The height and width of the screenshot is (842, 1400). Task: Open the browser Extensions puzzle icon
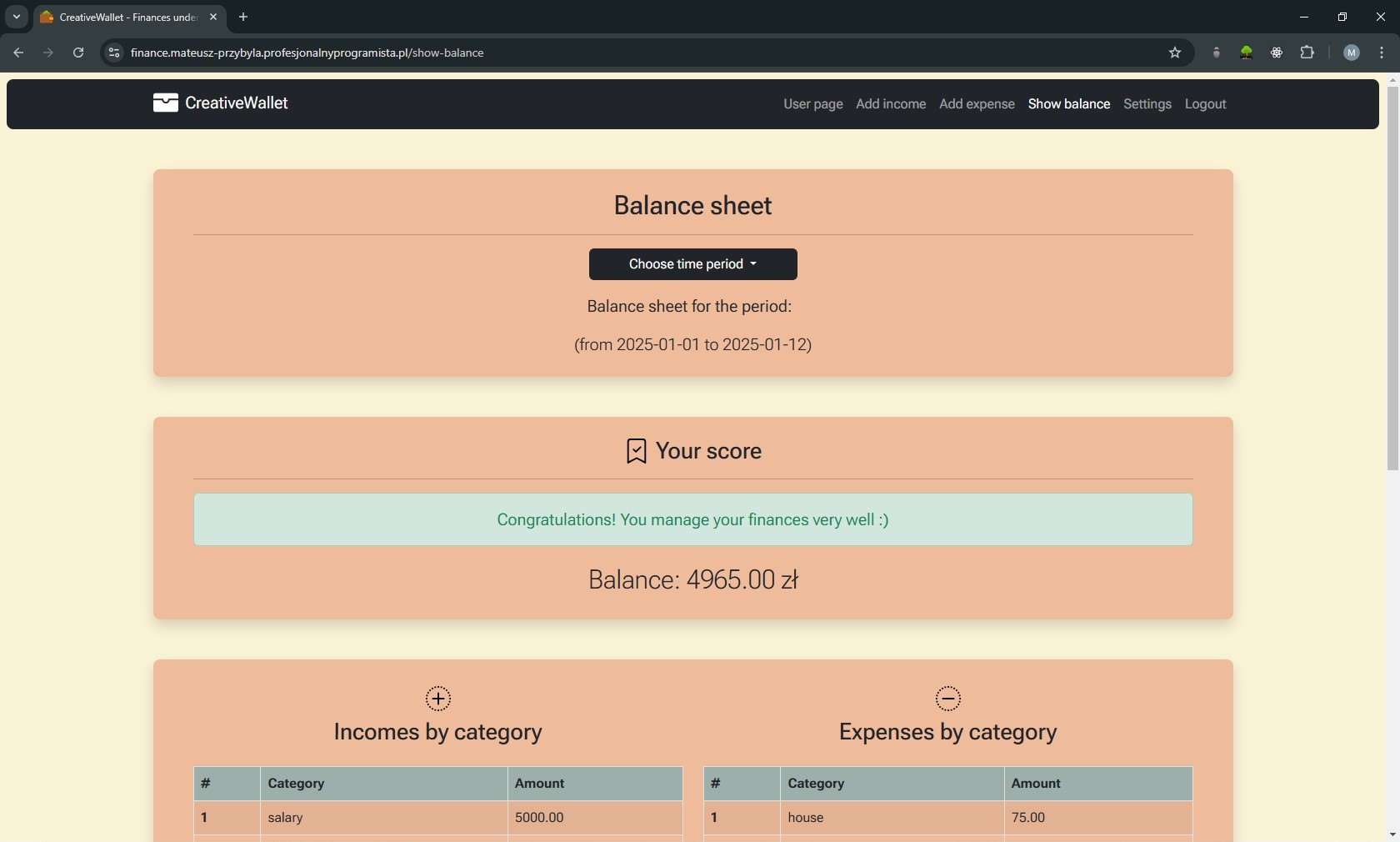(1307, 53)
